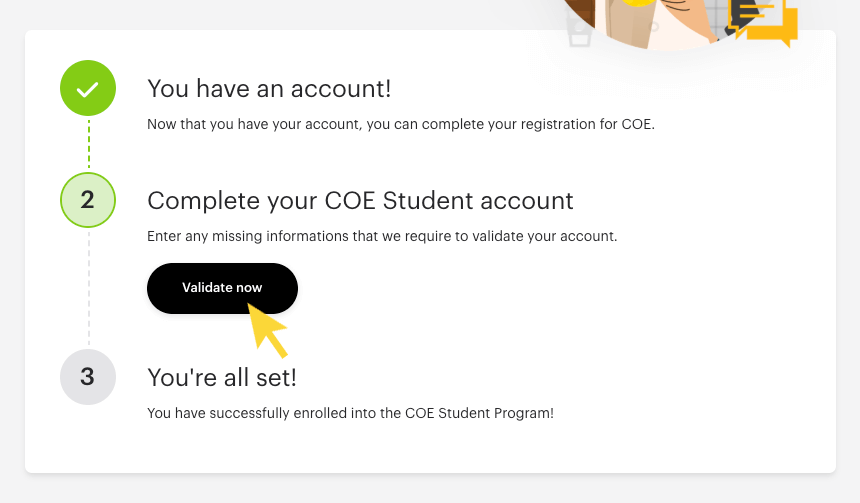Click the "You have an account!" heading
This screenshot has width=860, height=503.
pos(269,88)
